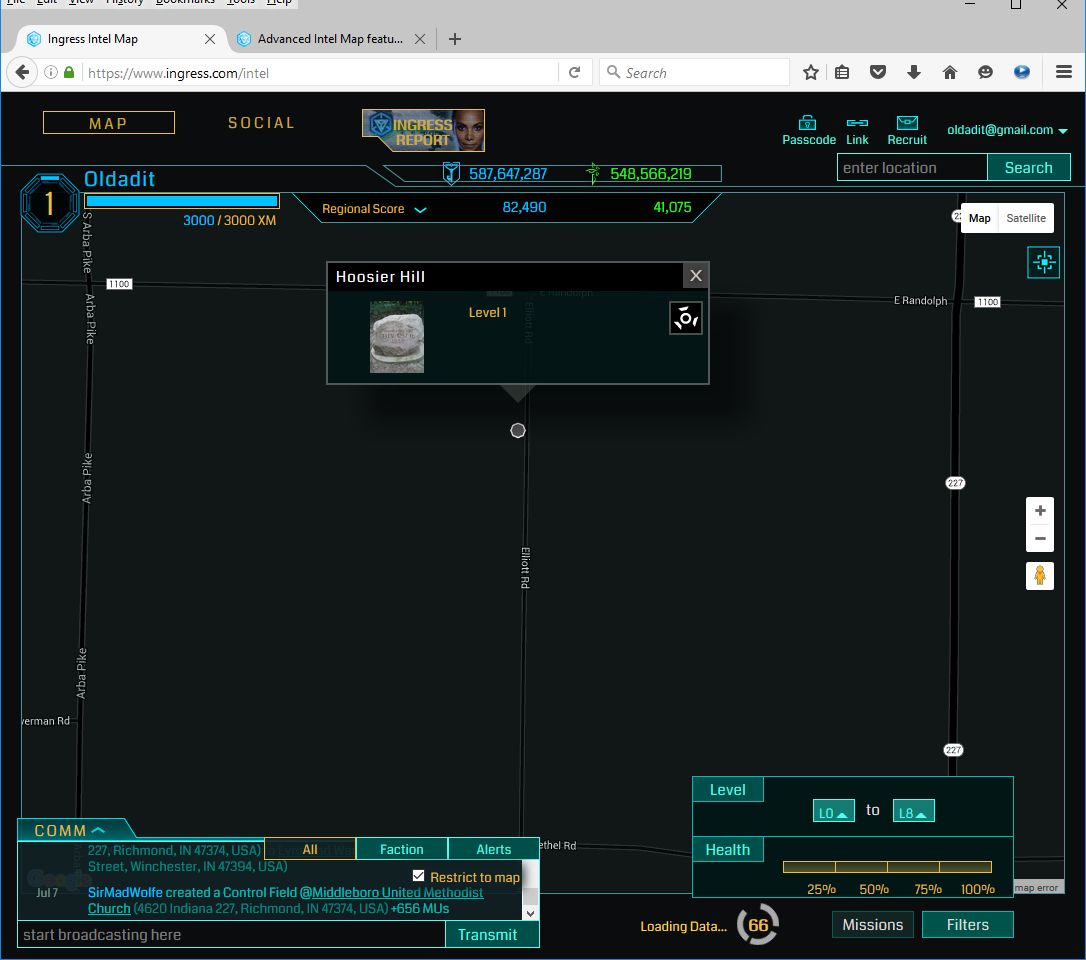This screenshot has width=1086, height=960.
Task: Select the Map view type
Action: click(979, 218)
